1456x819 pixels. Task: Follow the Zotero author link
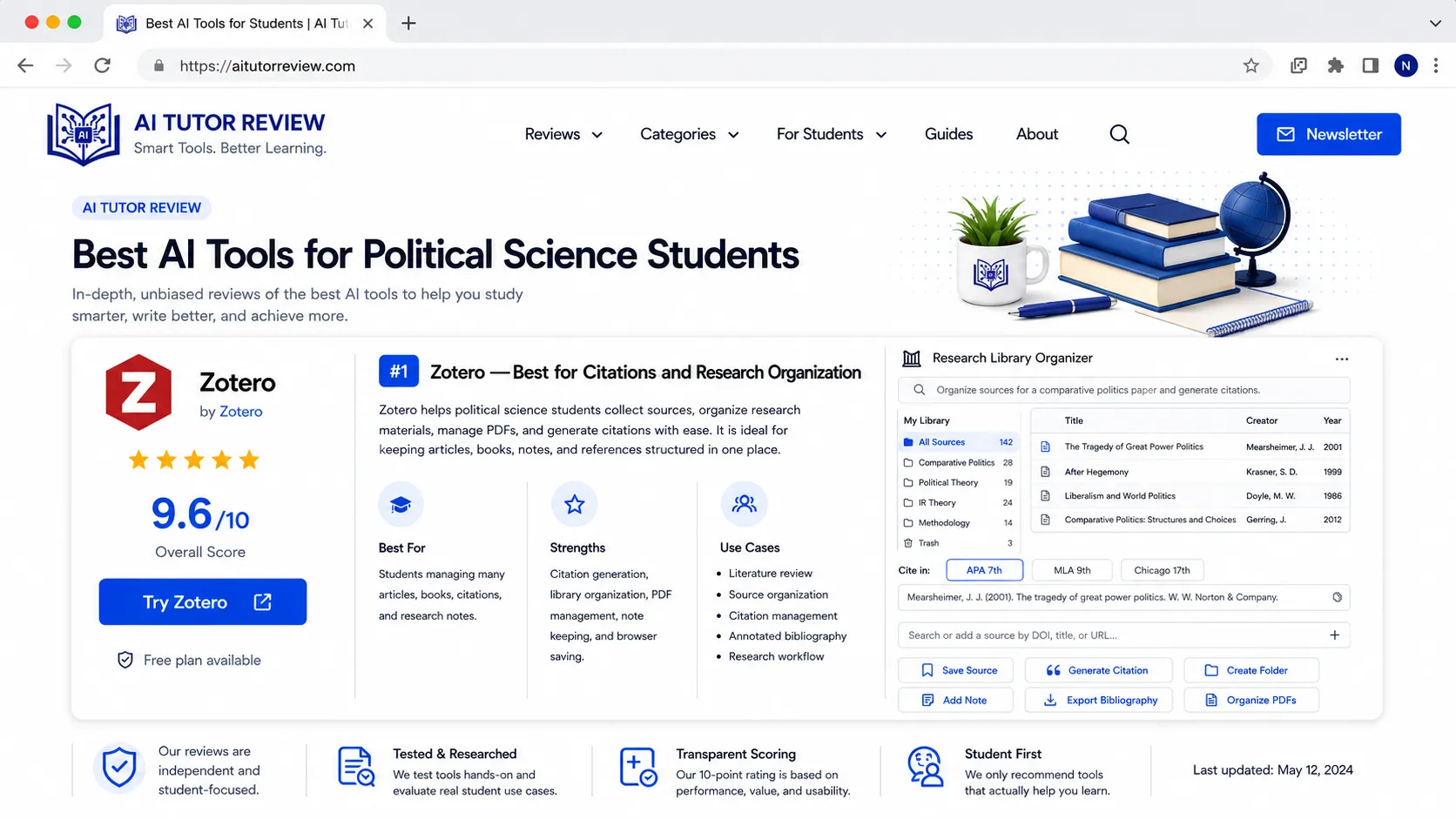coord(240,412)
